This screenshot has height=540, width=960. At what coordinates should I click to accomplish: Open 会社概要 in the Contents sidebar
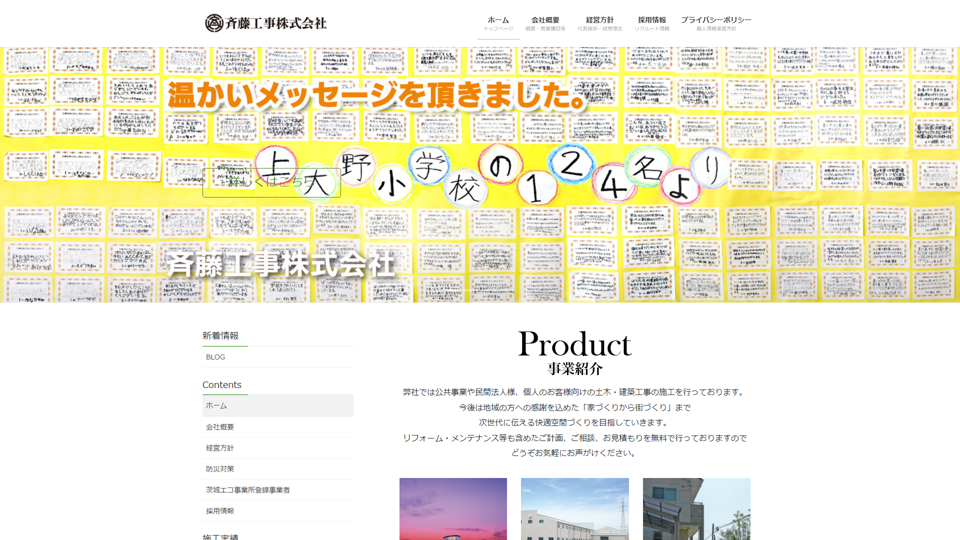pyautogui.click(x=220, y=427)
